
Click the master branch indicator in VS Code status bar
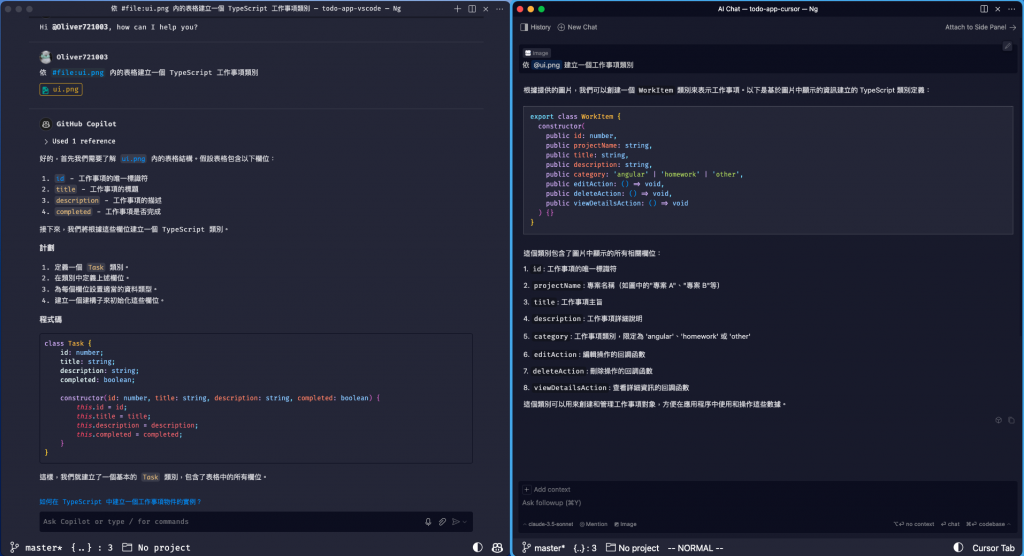[37, 548]
